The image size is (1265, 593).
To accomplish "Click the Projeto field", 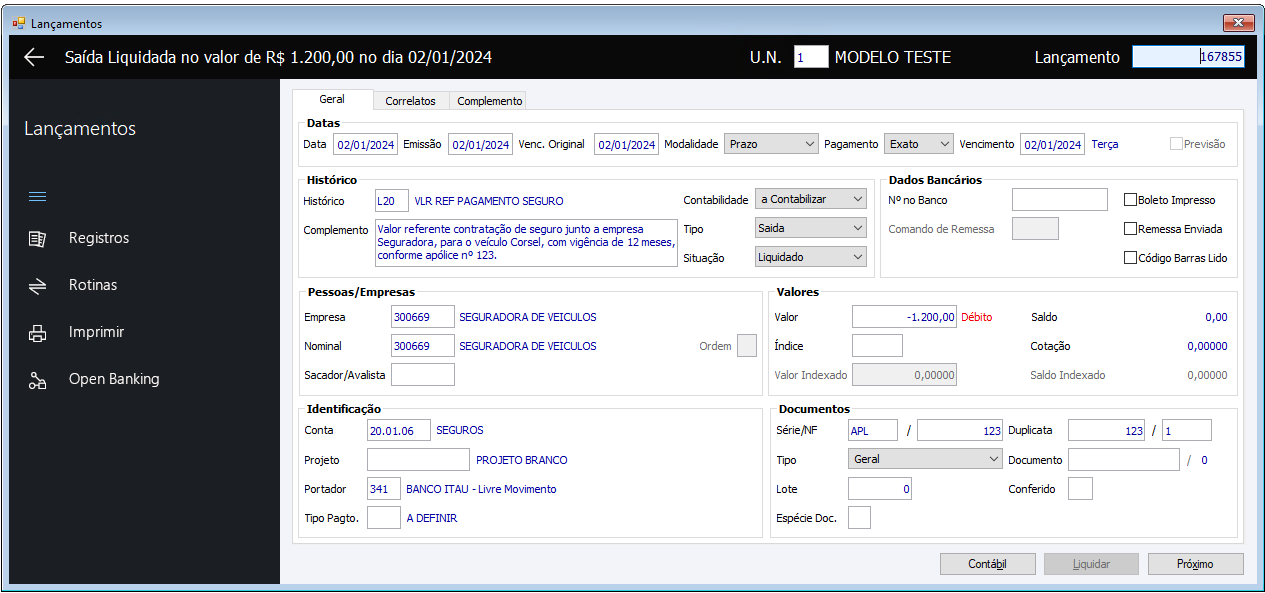I will point(418,460).
